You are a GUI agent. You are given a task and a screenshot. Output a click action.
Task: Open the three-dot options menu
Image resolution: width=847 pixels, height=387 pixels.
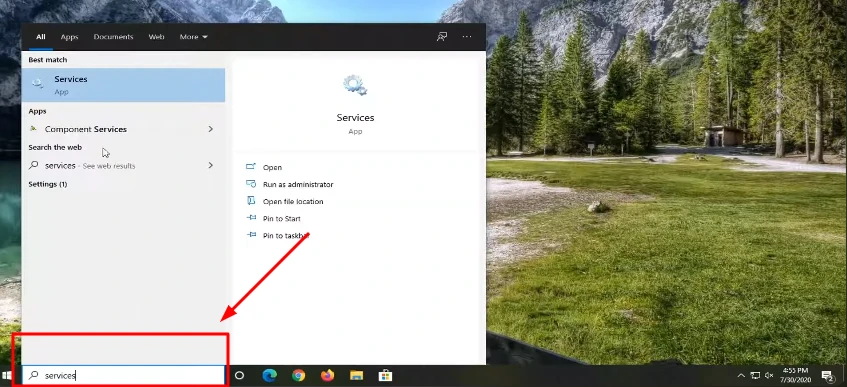pos(467,37)
